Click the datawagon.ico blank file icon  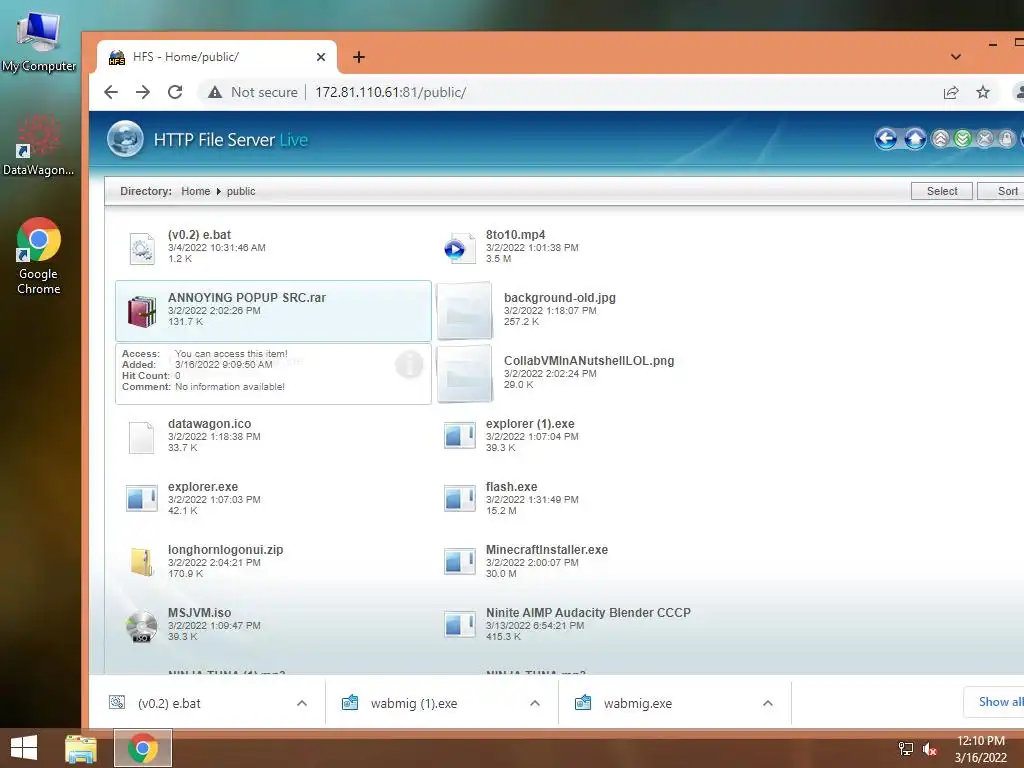[x=142, y=438]
